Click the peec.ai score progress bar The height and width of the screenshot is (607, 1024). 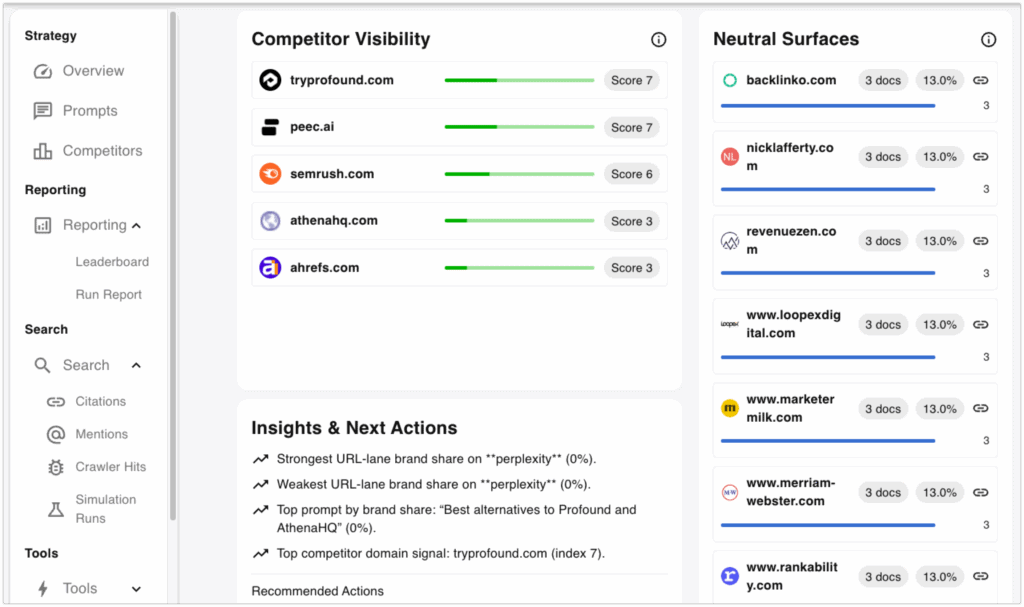click(519, 127)
